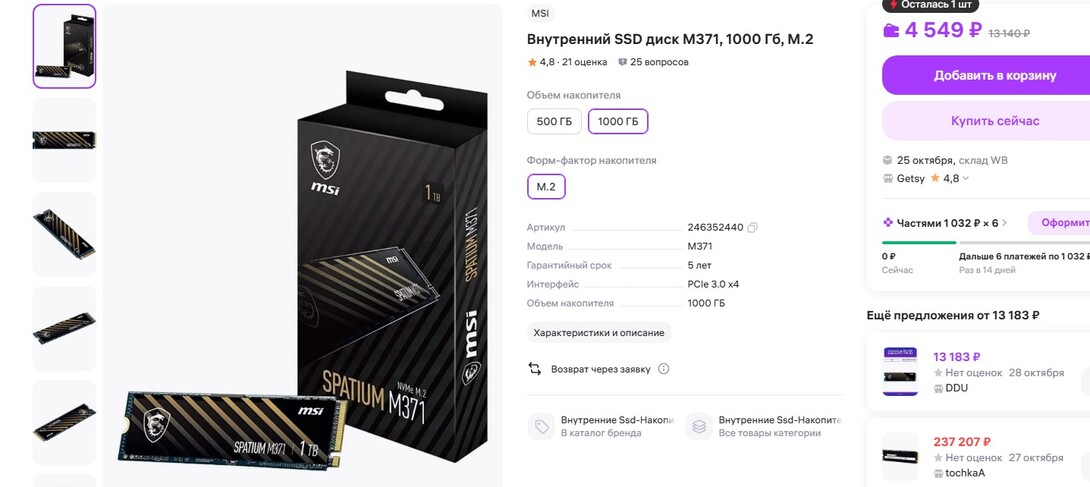Open the Характеристики и описание section
Screen dimensions: 1090x487
[x=599, y=333]
